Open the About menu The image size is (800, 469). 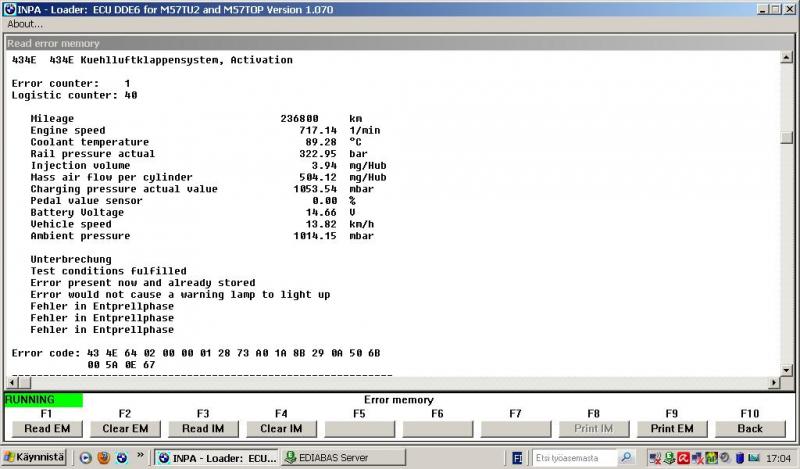click(25, 24)
